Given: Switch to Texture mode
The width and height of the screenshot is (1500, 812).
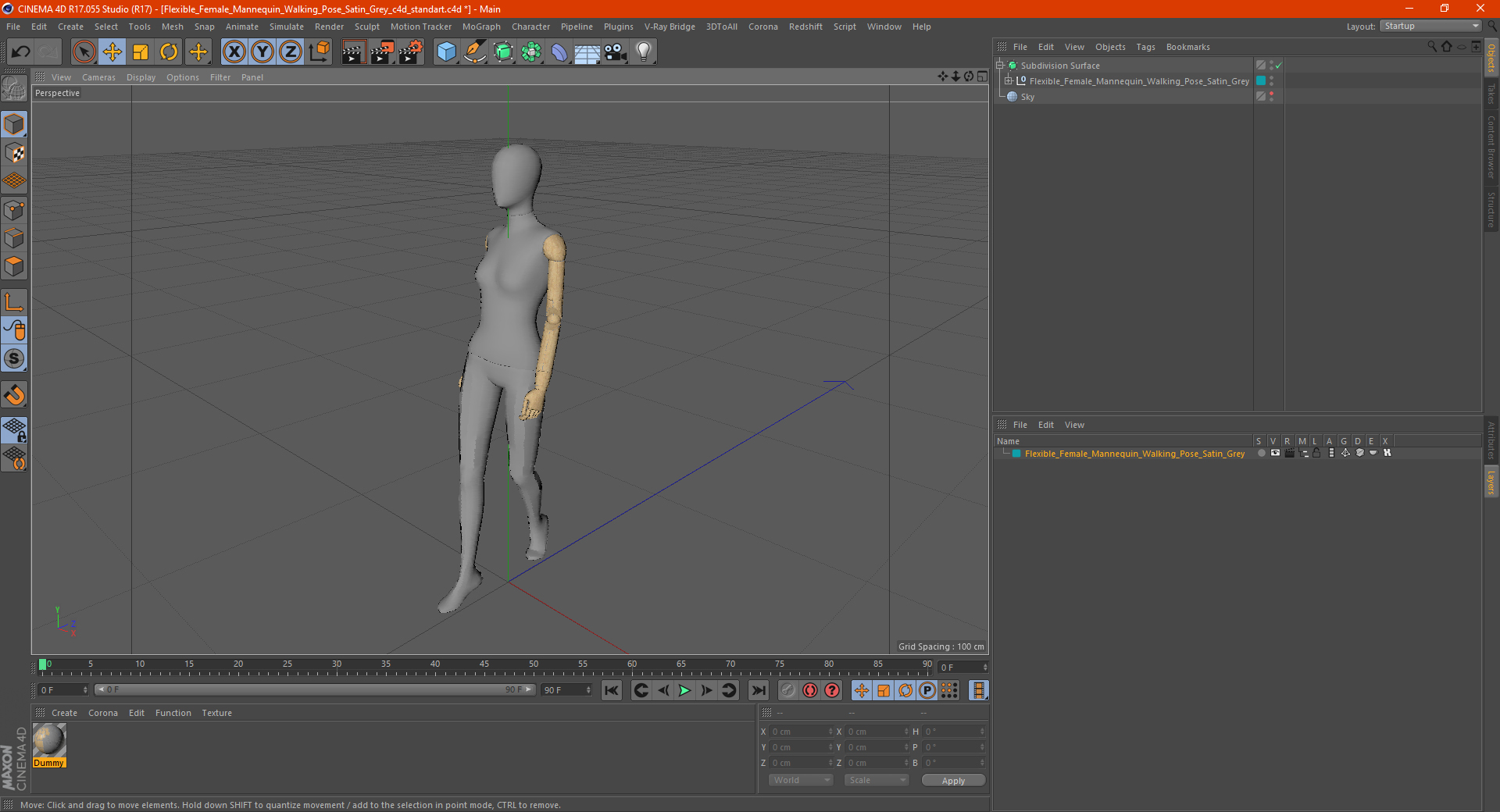Looking at the screenshot, I should coord(14,152).
